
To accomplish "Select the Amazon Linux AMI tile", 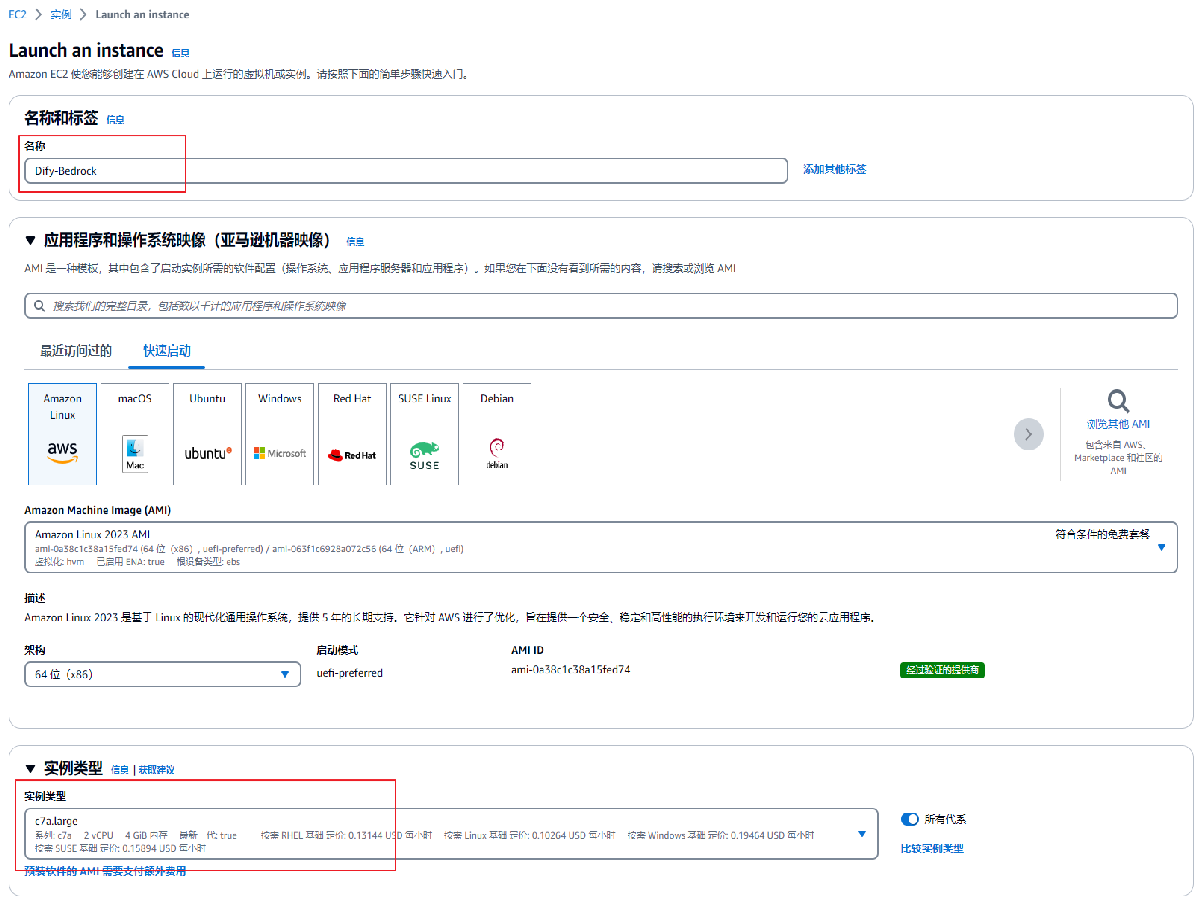I will (x=62, y=433).
